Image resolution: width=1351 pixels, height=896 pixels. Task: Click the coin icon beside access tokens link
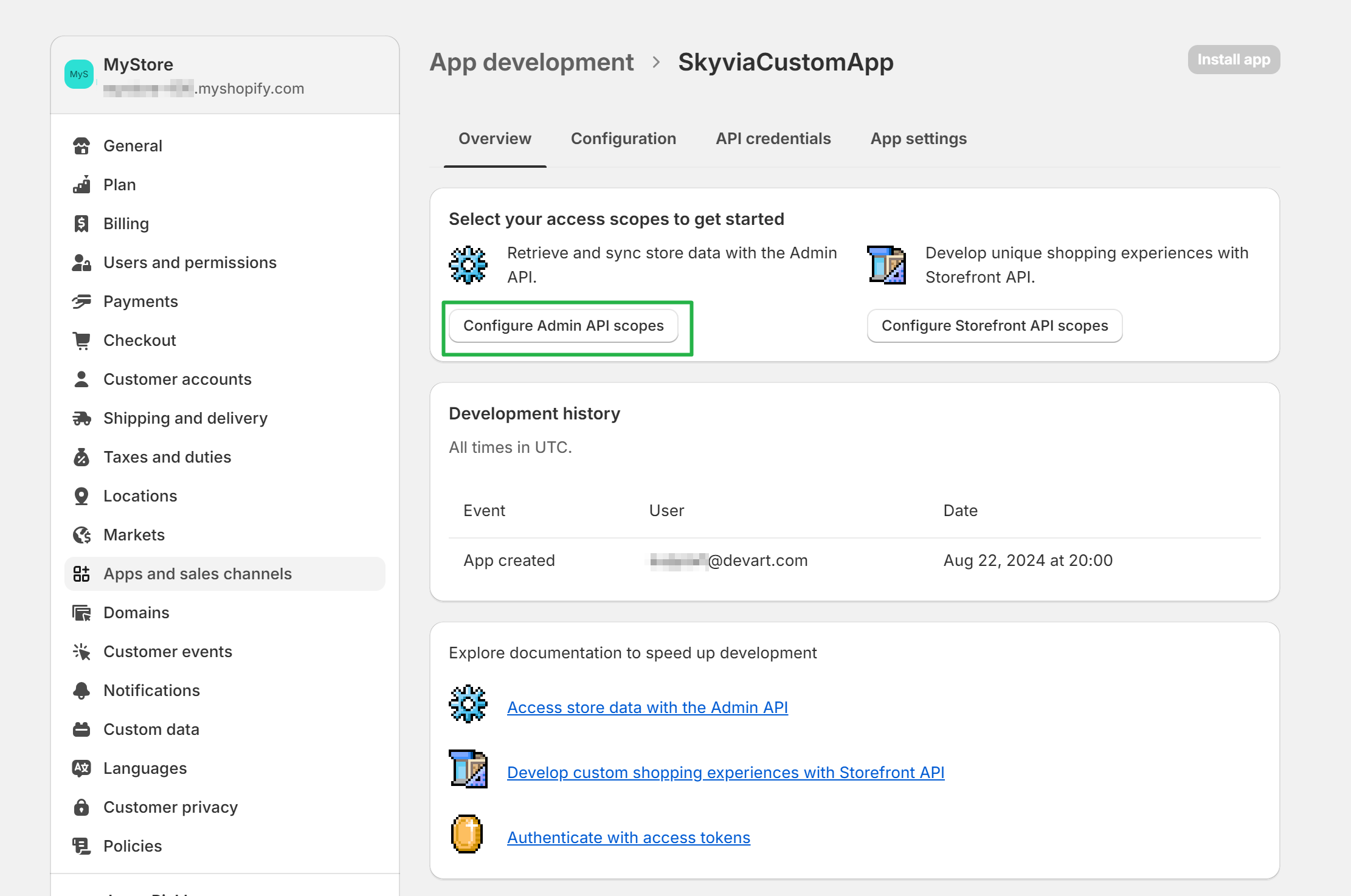(x=467, y=834)
